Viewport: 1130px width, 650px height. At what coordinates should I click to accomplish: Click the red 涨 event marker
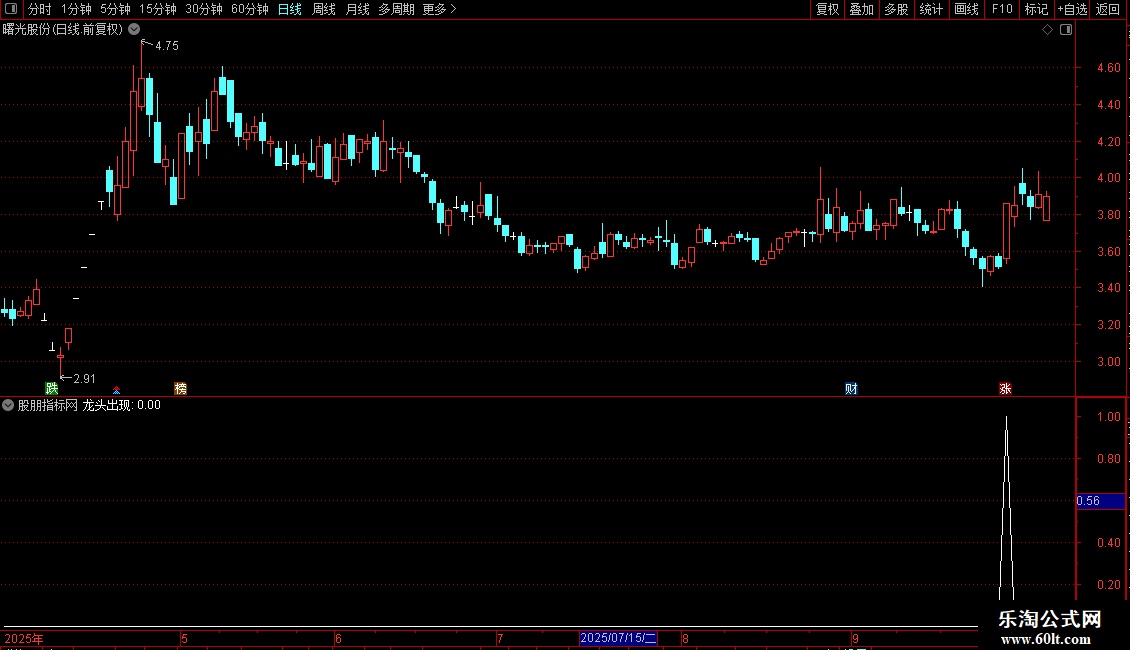point(1005,388)
